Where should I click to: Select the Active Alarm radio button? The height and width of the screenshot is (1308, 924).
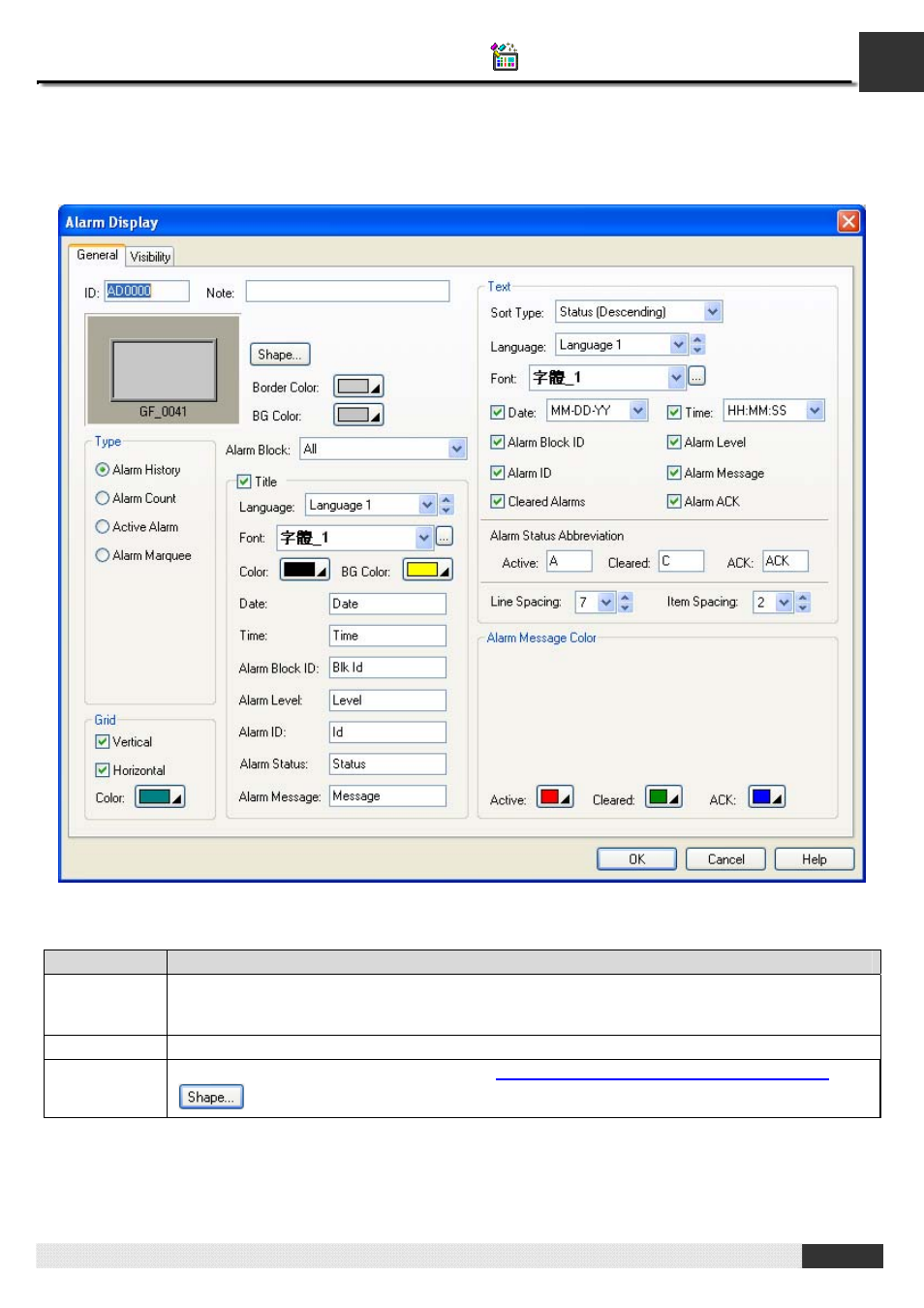coord(103,527)
